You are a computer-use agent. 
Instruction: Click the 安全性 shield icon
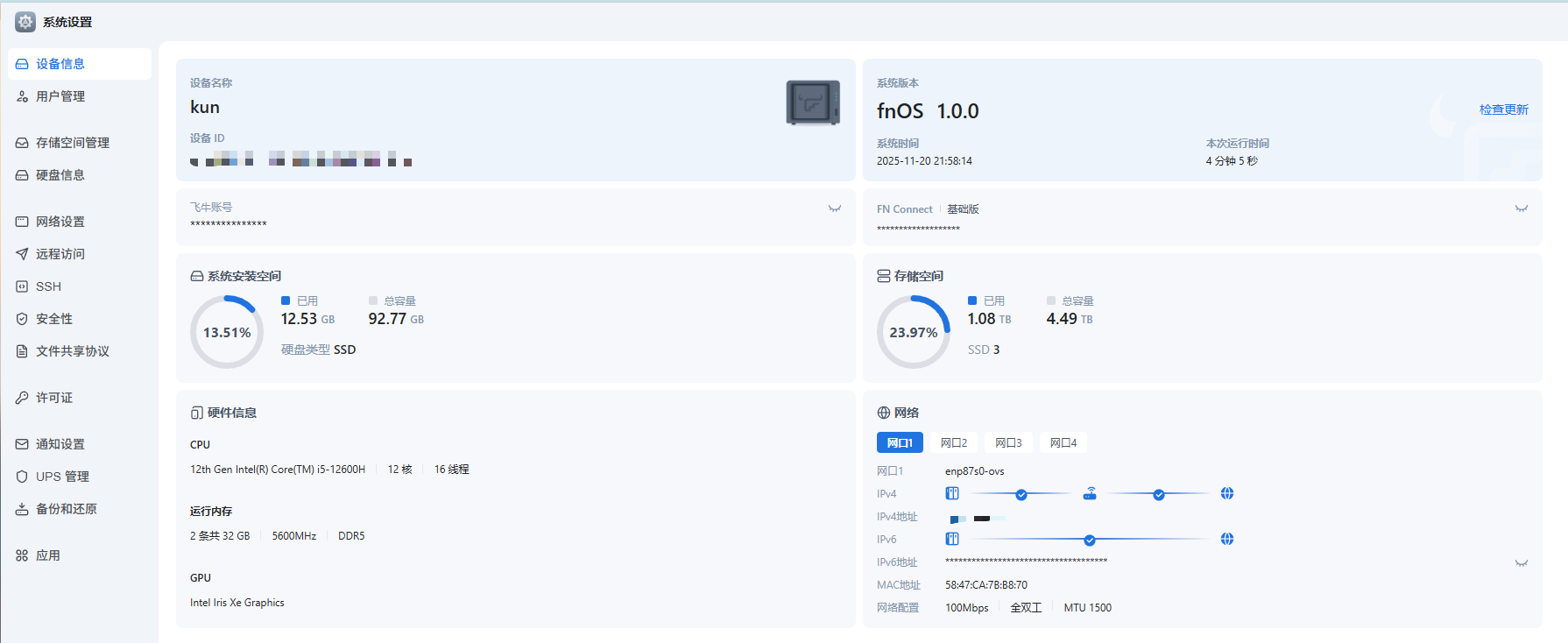(x=22, y=319)
